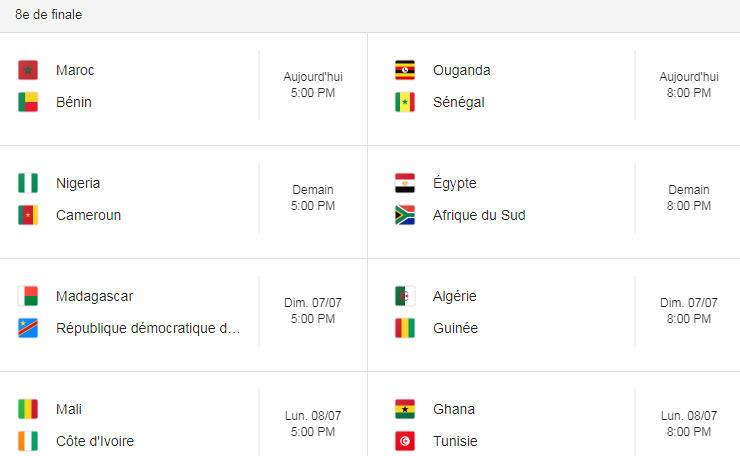Click the Cameroun flag icon

pos(28,215)
